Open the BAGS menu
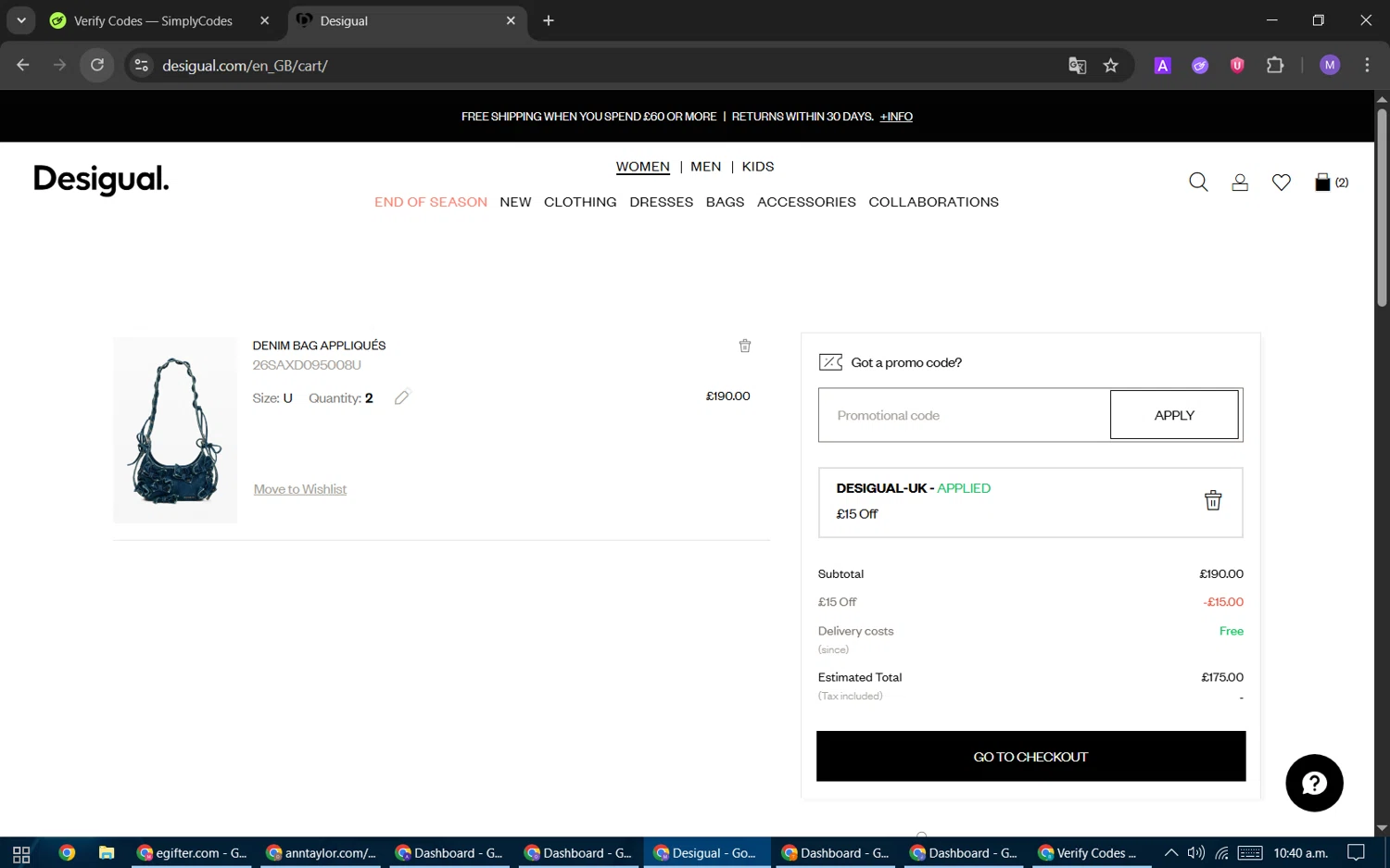1390x868 pixels. [x=725, y=202]
